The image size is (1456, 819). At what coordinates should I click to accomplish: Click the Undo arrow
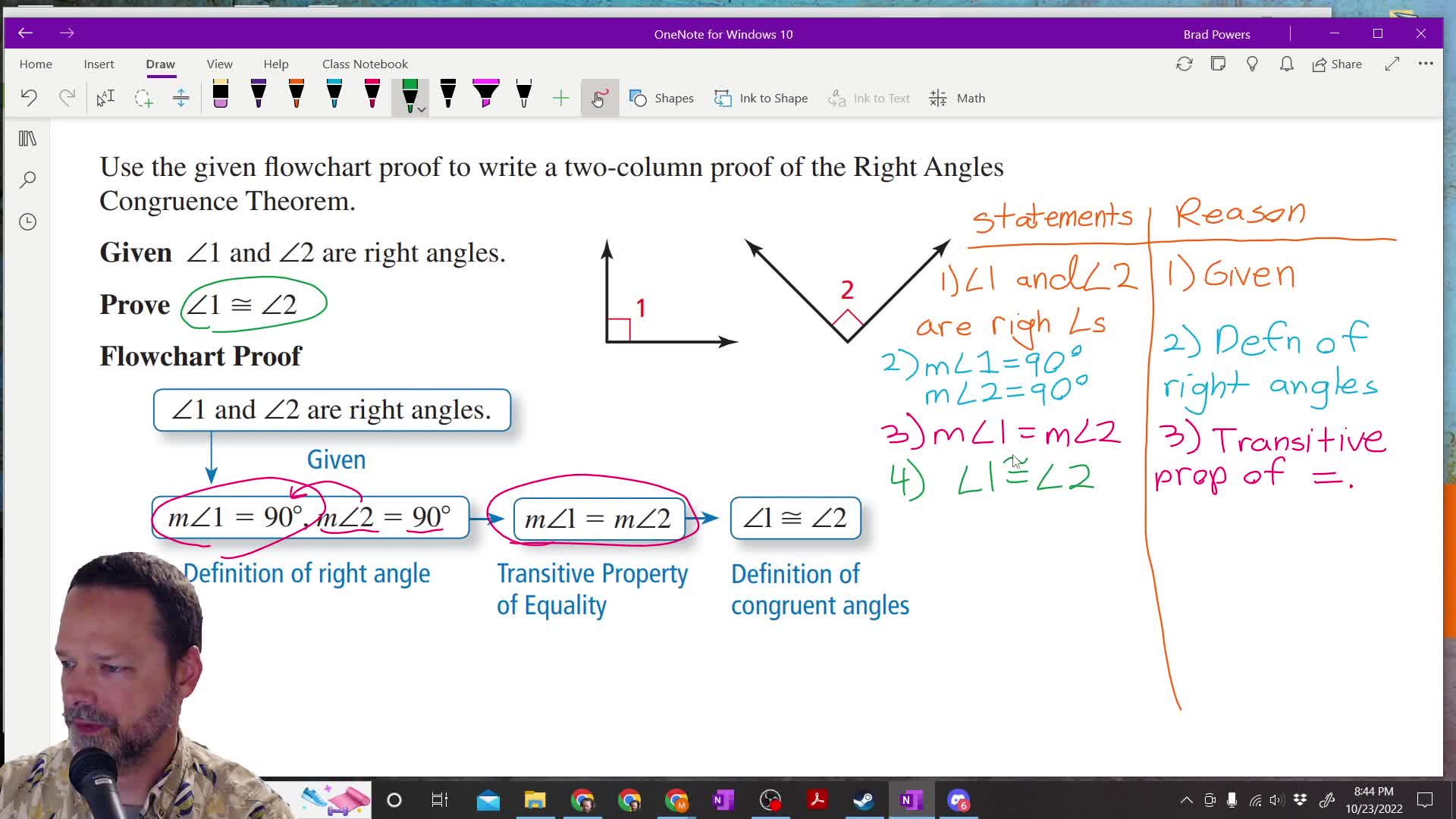(29, 98)
